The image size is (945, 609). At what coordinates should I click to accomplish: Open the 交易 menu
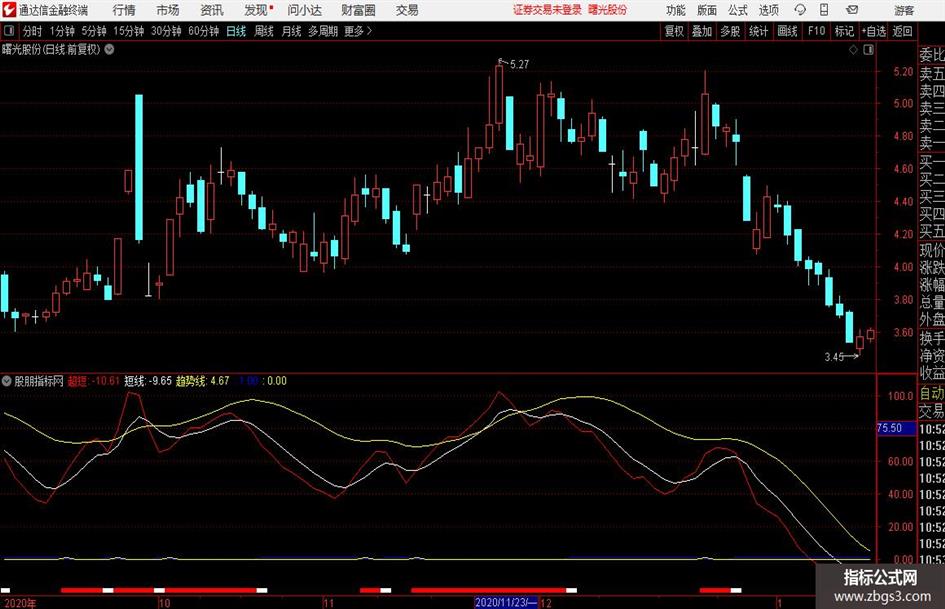[x=407, y=10]
